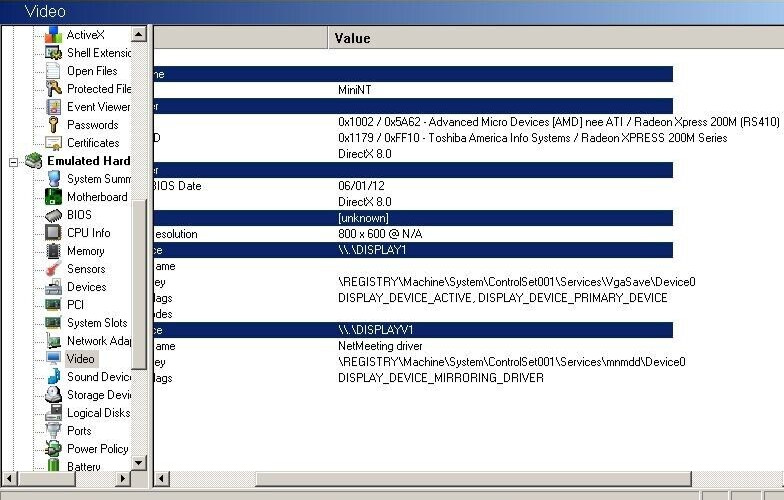Click tree panel scroll up arrow
Screen dimensions: 784x500
coord(138,34)
